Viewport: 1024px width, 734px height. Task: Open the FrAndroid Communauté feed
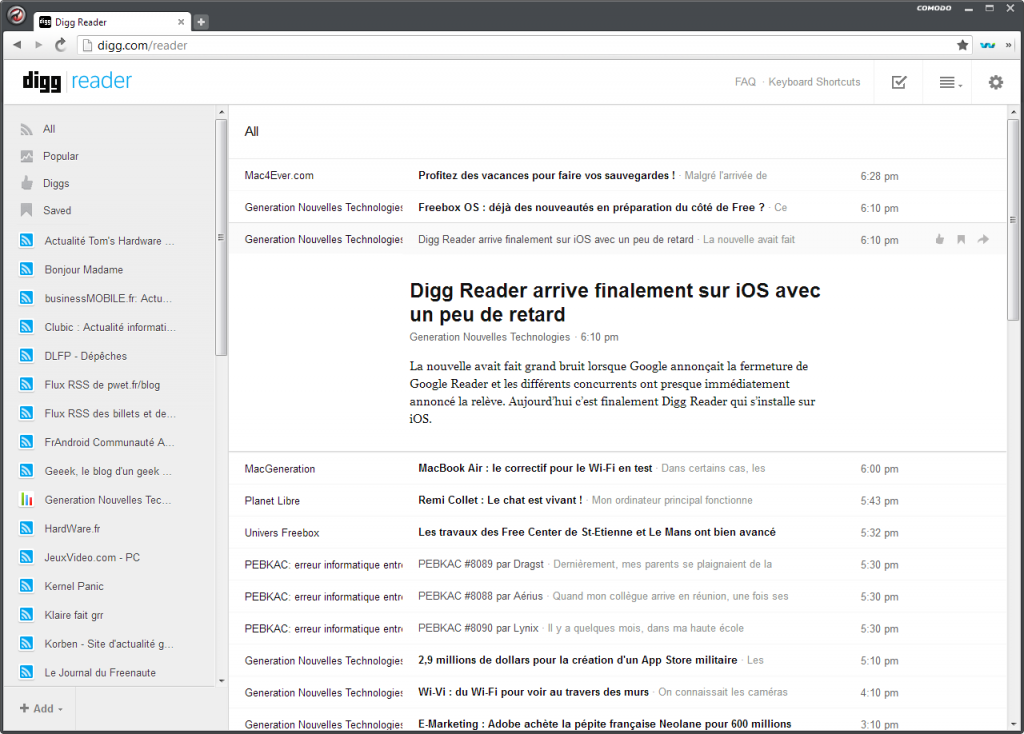[x=109, y=442]
